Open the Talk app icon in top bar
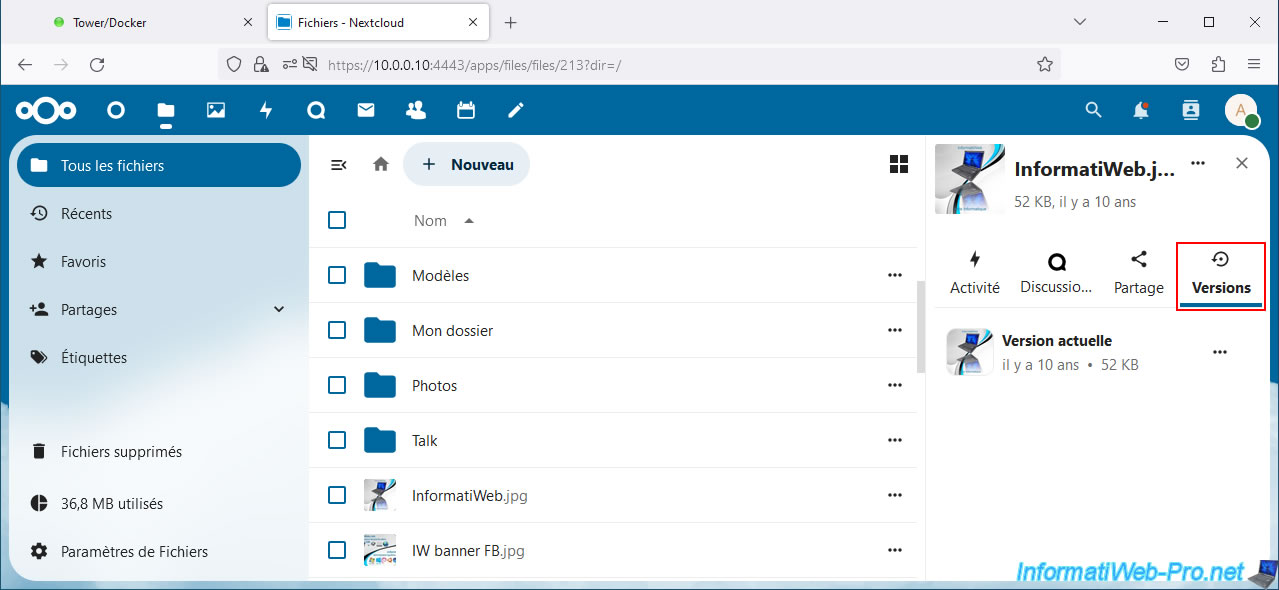1279x590 pixels. [316, 110]
